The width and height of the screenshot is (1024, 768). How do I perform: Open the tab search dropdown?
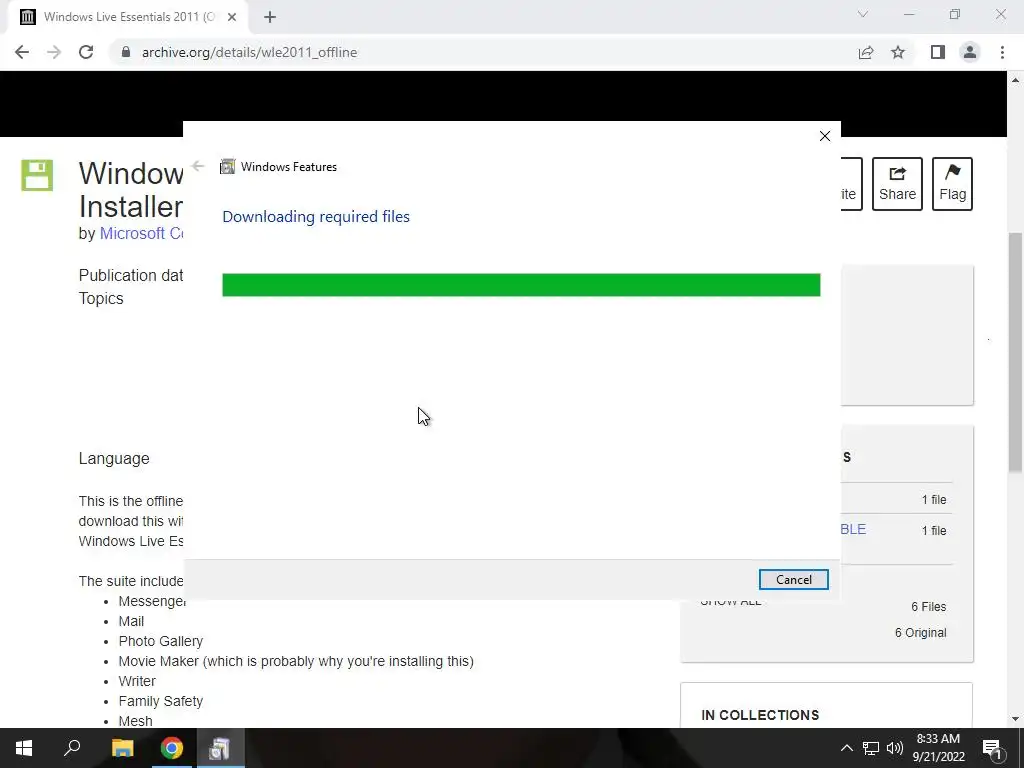863,14
